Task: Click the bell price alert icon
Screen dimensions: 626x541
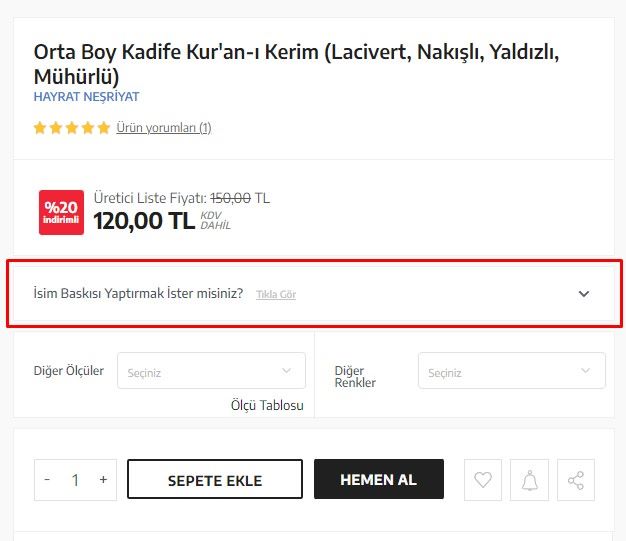Action: (x=529, y=480)
